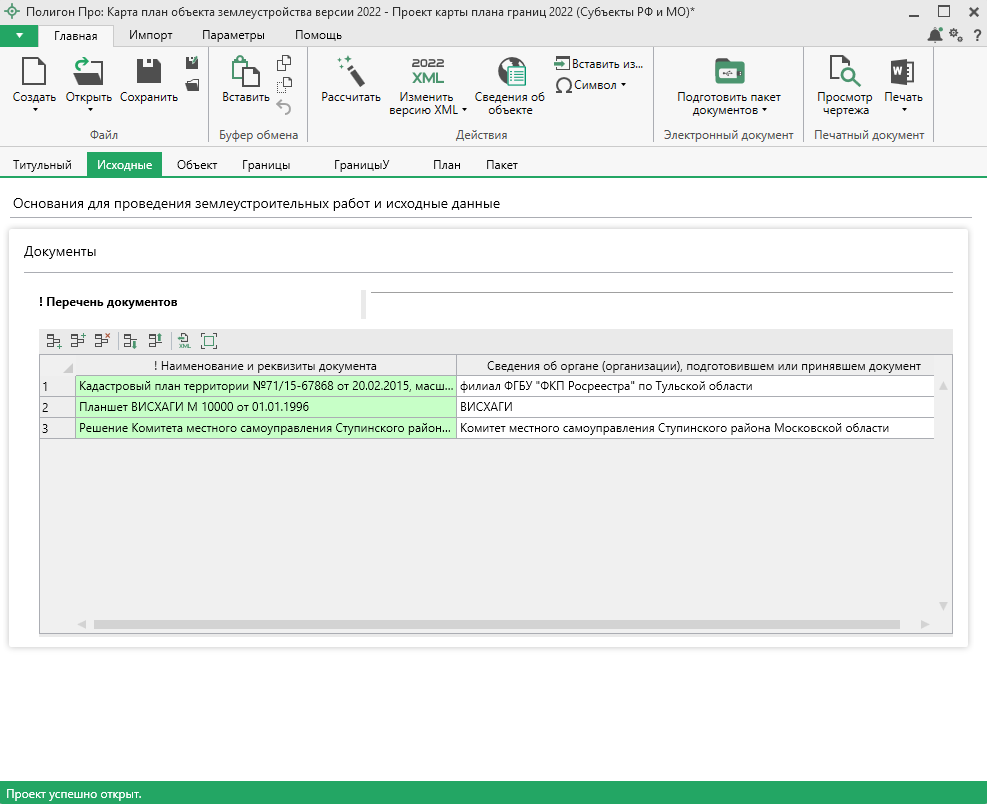Add a new row to documents table

54,341
